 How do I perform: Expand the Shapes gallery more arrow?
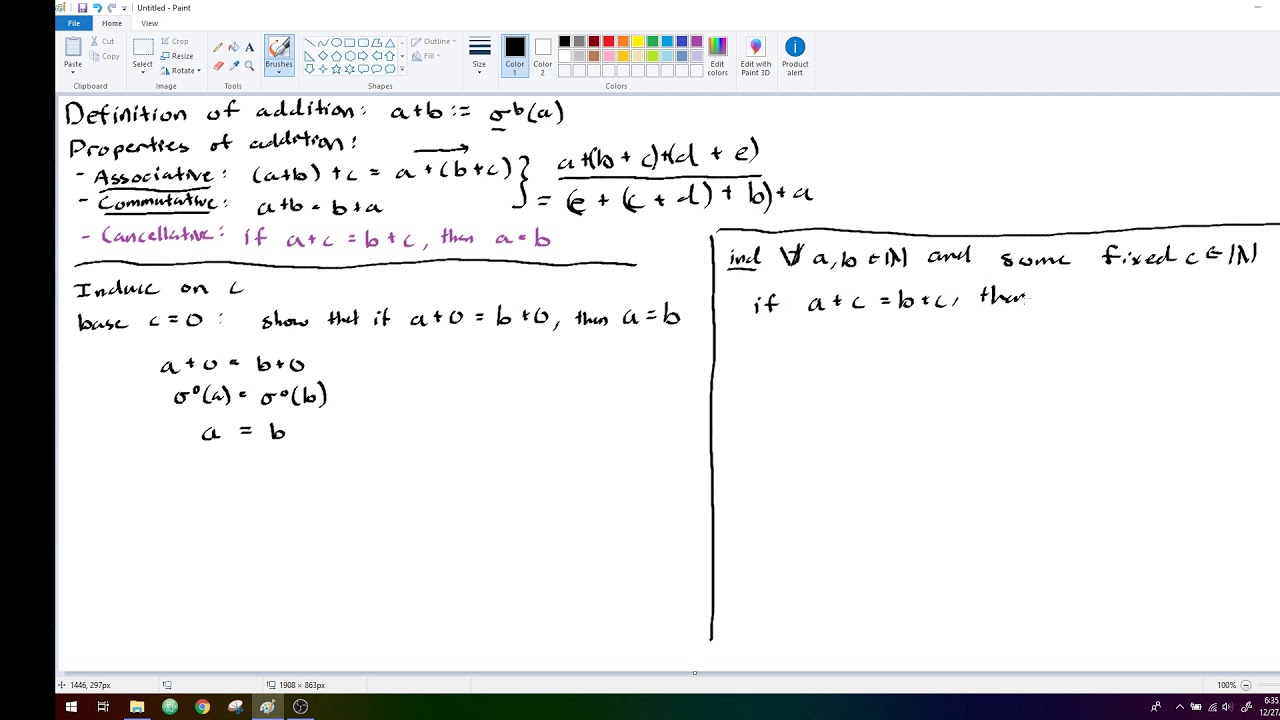coord(402,69)
